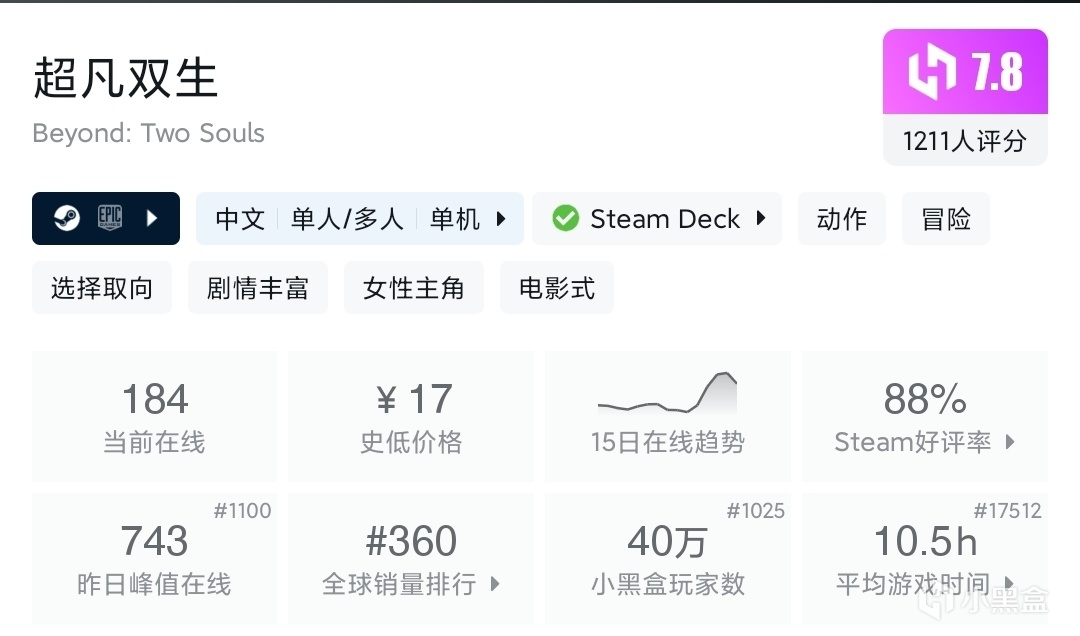Viewport: 1080px width, 636px height.
Task: Open 全球销量排行 ranking arrow
Action: (x=495, y=584)
